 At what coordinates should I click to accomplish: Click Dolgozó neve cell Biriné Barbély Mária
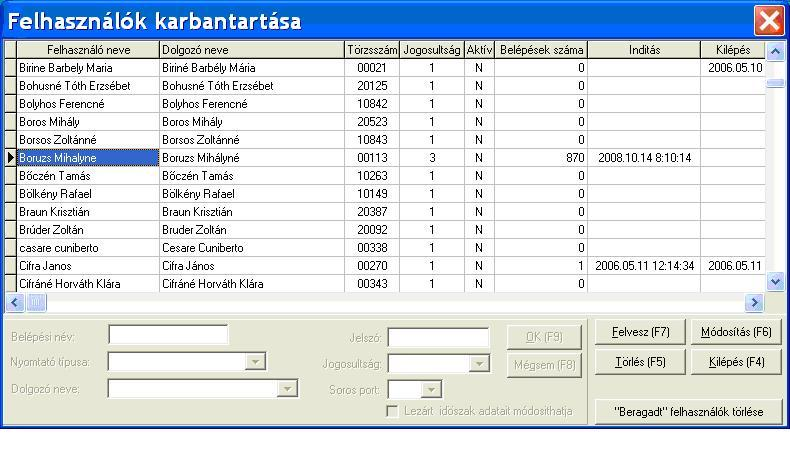click(252, 68)
